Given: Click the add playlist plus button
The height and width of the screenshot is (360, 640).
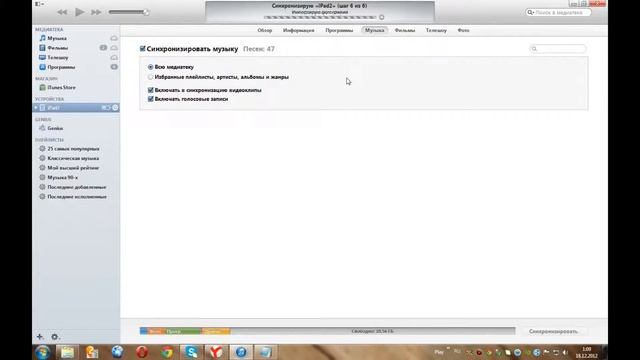Looking at the screenshot, I should (x=40, y=337).
